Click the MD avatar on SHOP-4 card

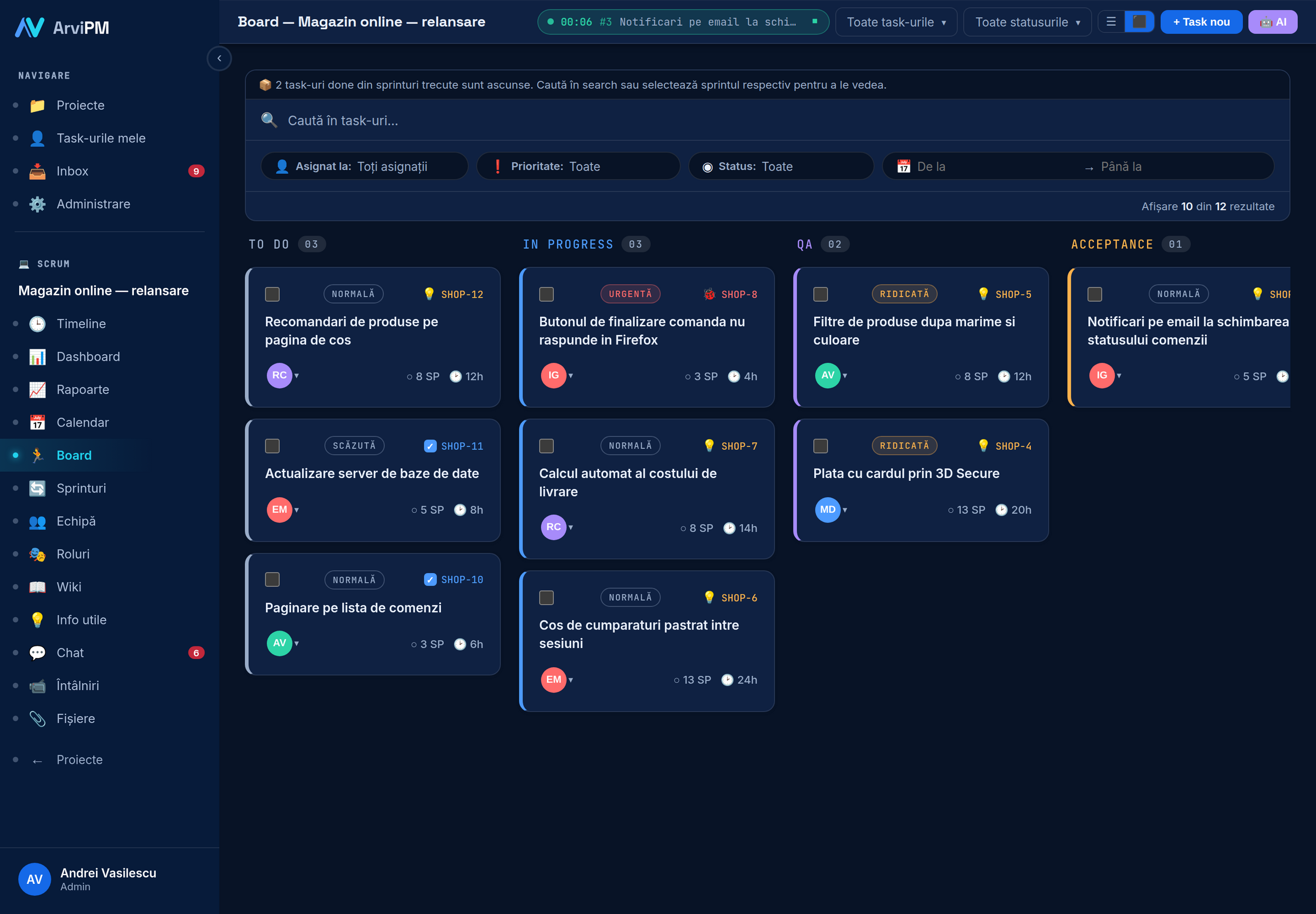coord(827,510)
